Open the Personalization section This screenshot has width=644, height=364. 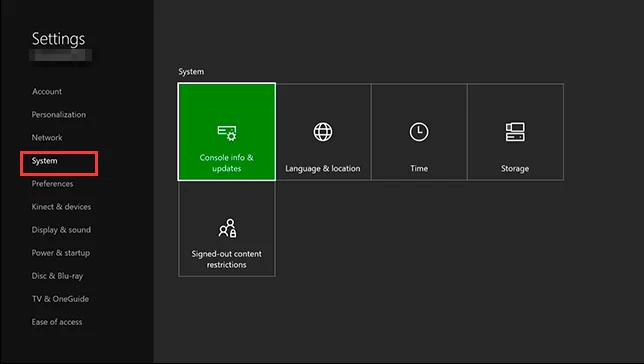pos(59,115)
